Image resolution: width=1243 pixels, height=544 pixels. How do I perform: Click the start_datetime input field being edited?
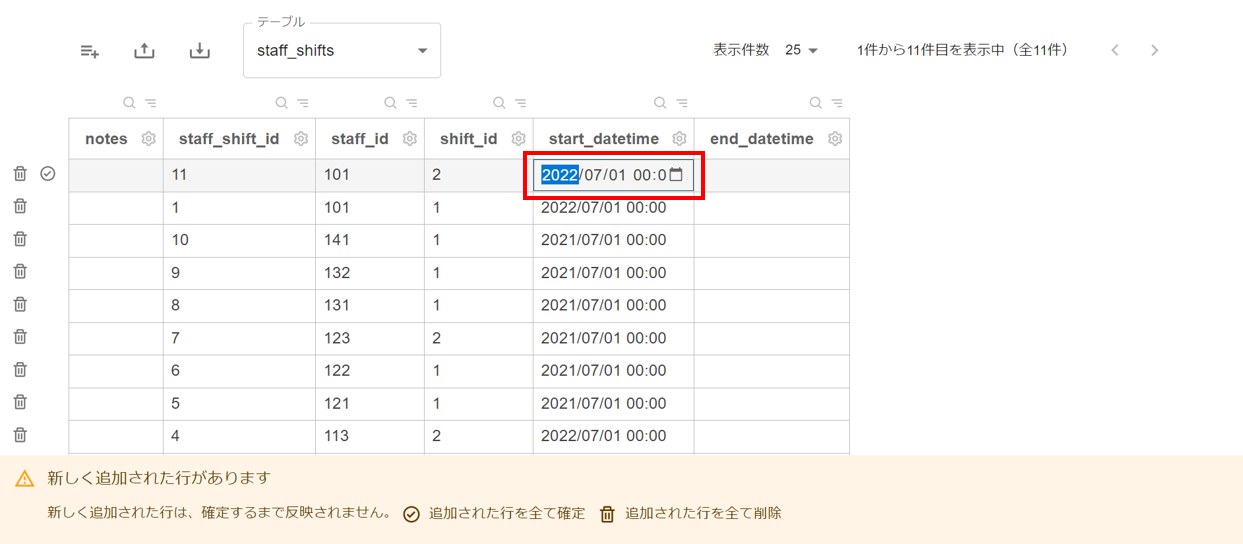tap(613, 175)
